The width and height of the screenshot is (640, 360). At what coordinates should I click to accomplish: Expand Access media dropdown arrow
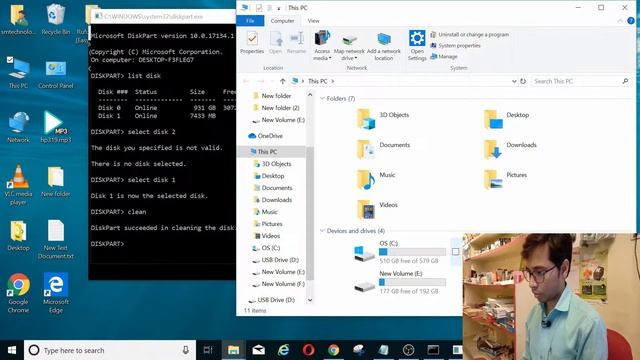click(330, 58)
